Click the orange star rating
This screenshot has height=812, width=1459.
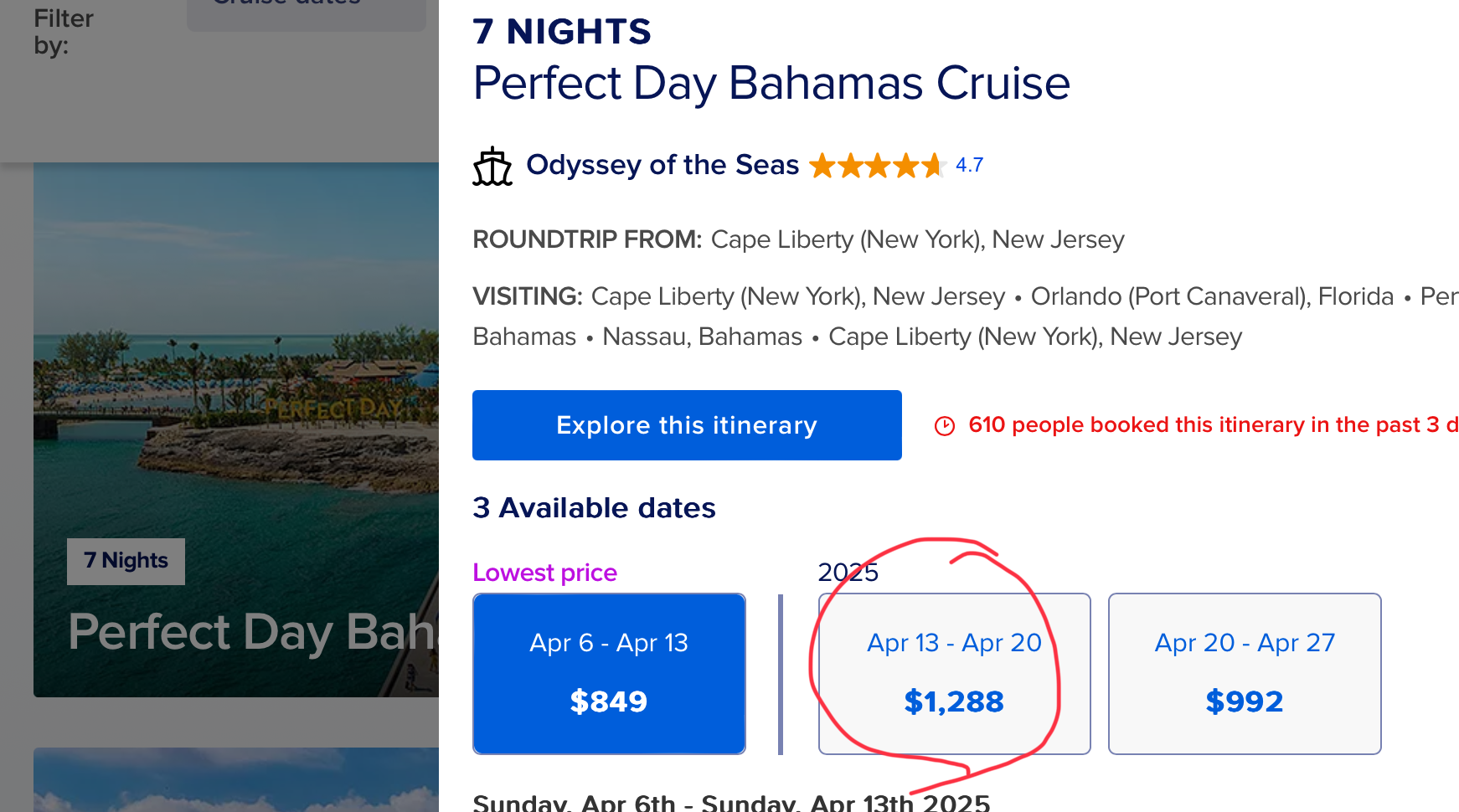click(877, 166)
